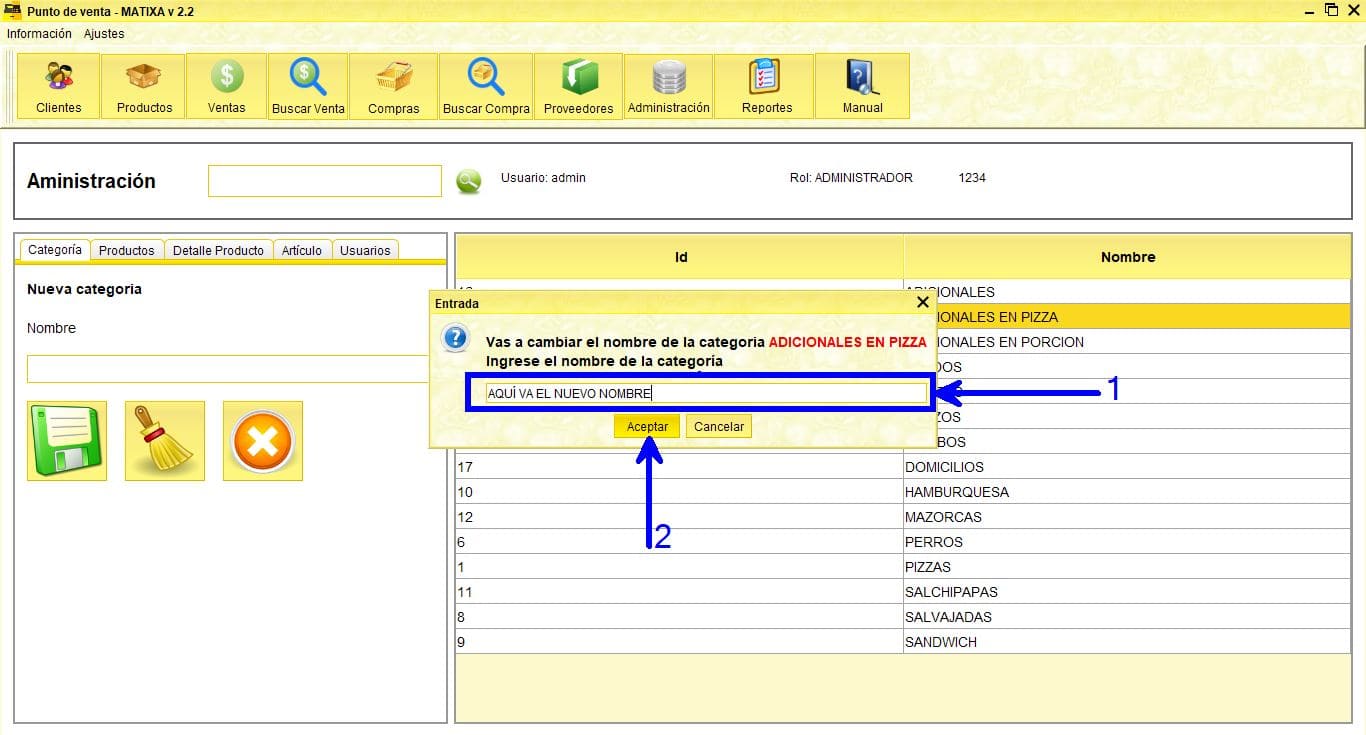The width and height of the screenshot is (1366, 735).
Task: Switch to the Detalle Producto tab
Action: point(218,250)
